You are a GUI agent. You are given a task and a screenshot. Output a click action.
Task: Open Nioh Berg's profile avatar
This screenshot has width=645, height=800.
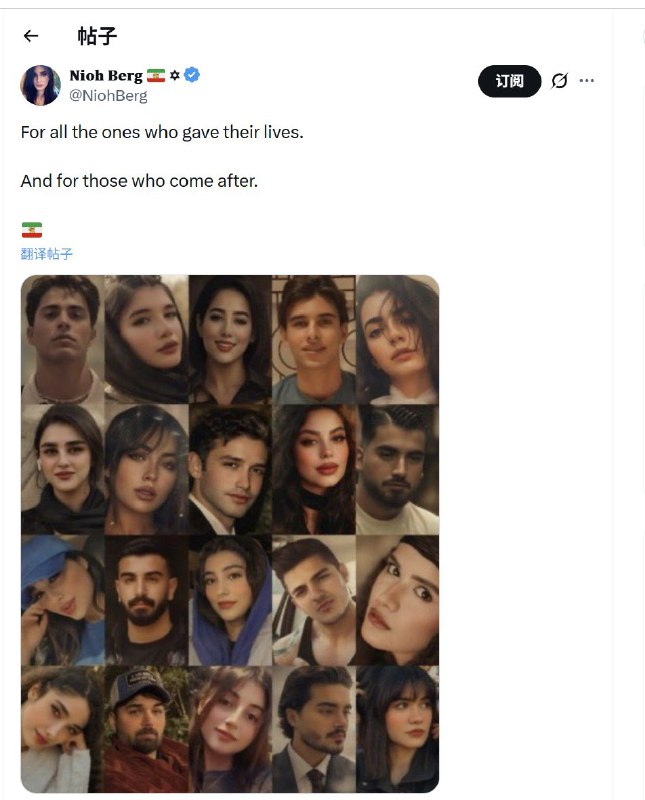(x=40, y=85)
